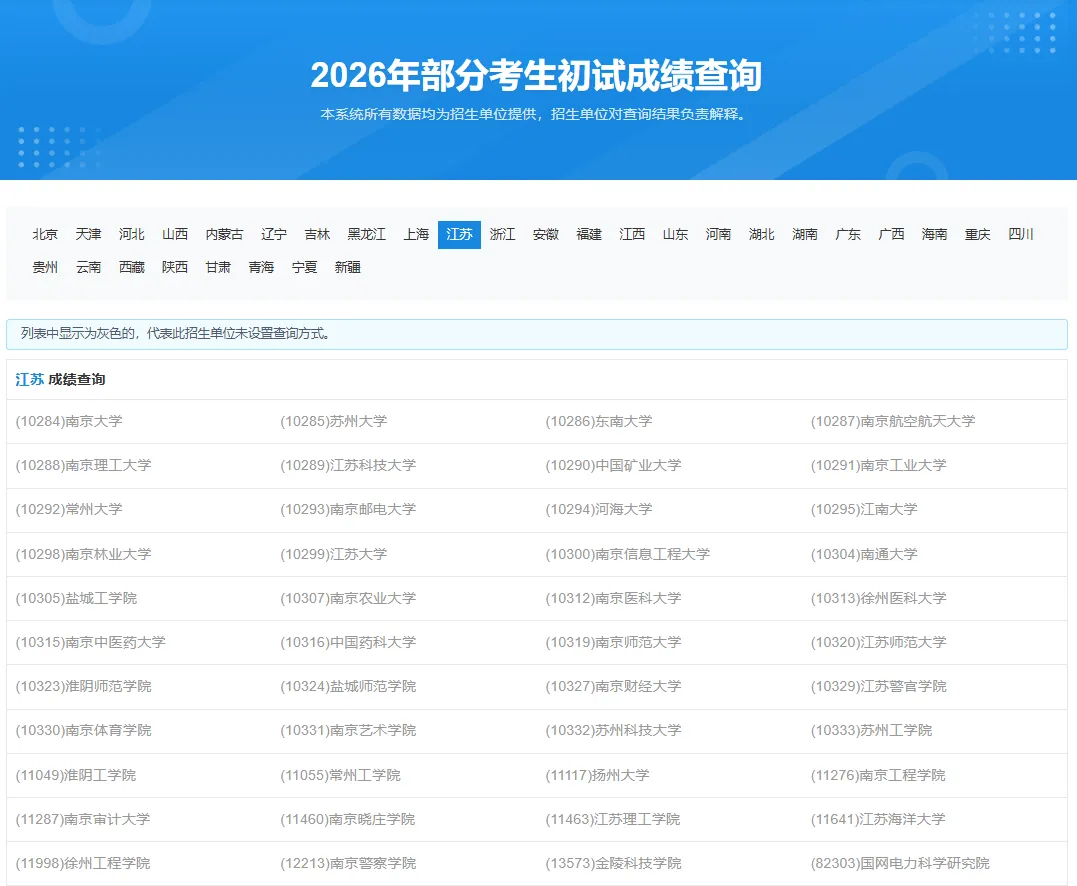
Task: Click (10319)南京师范大学
Action: 613,641
